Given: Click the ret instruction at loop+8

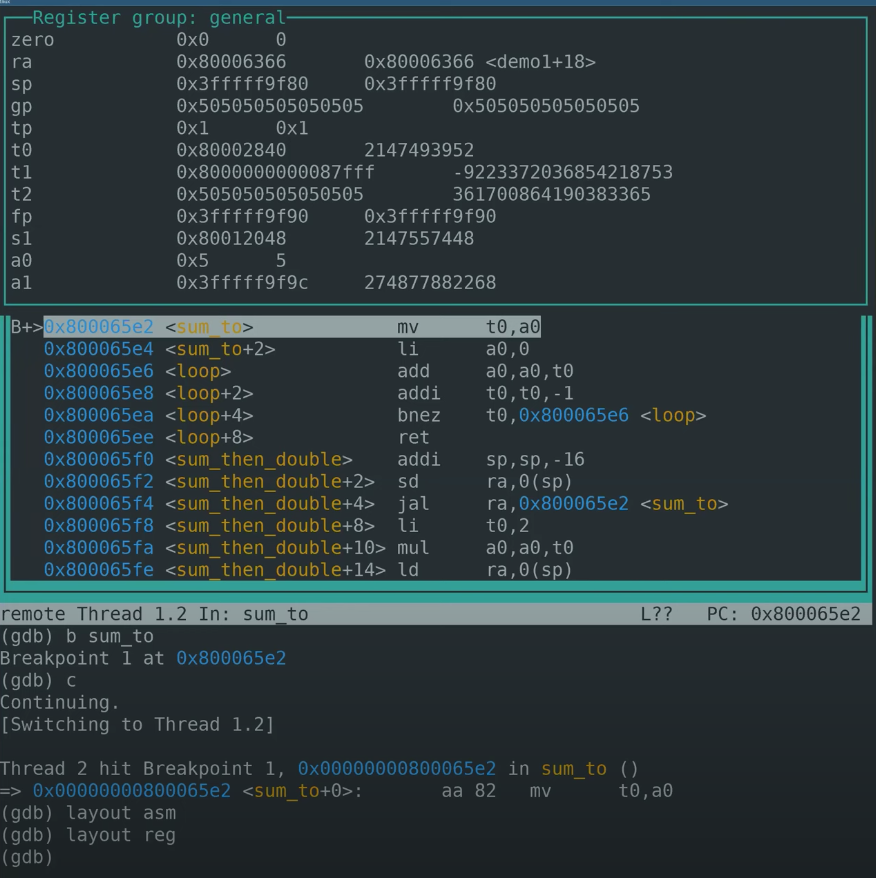Looking at the screenshot, I should (413, 437).
